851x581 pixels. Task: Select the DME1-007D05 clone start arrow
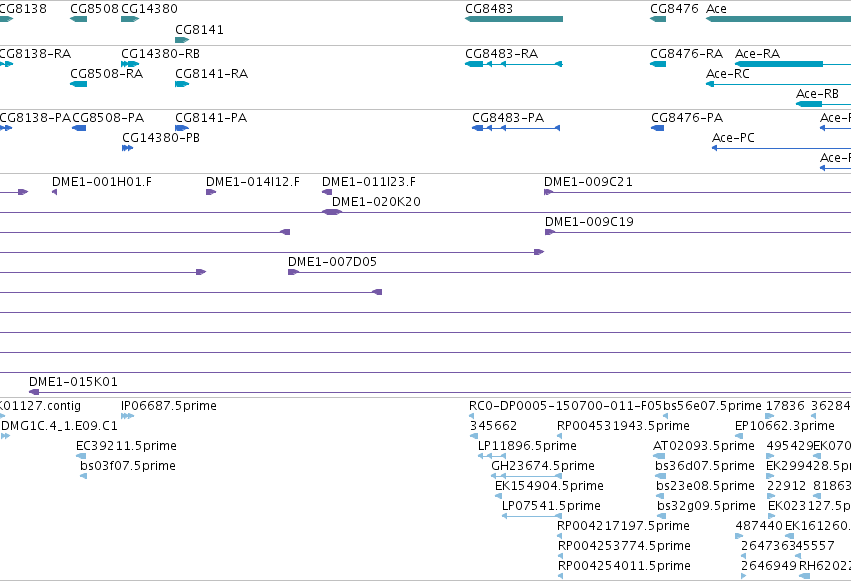pos(293,272)
